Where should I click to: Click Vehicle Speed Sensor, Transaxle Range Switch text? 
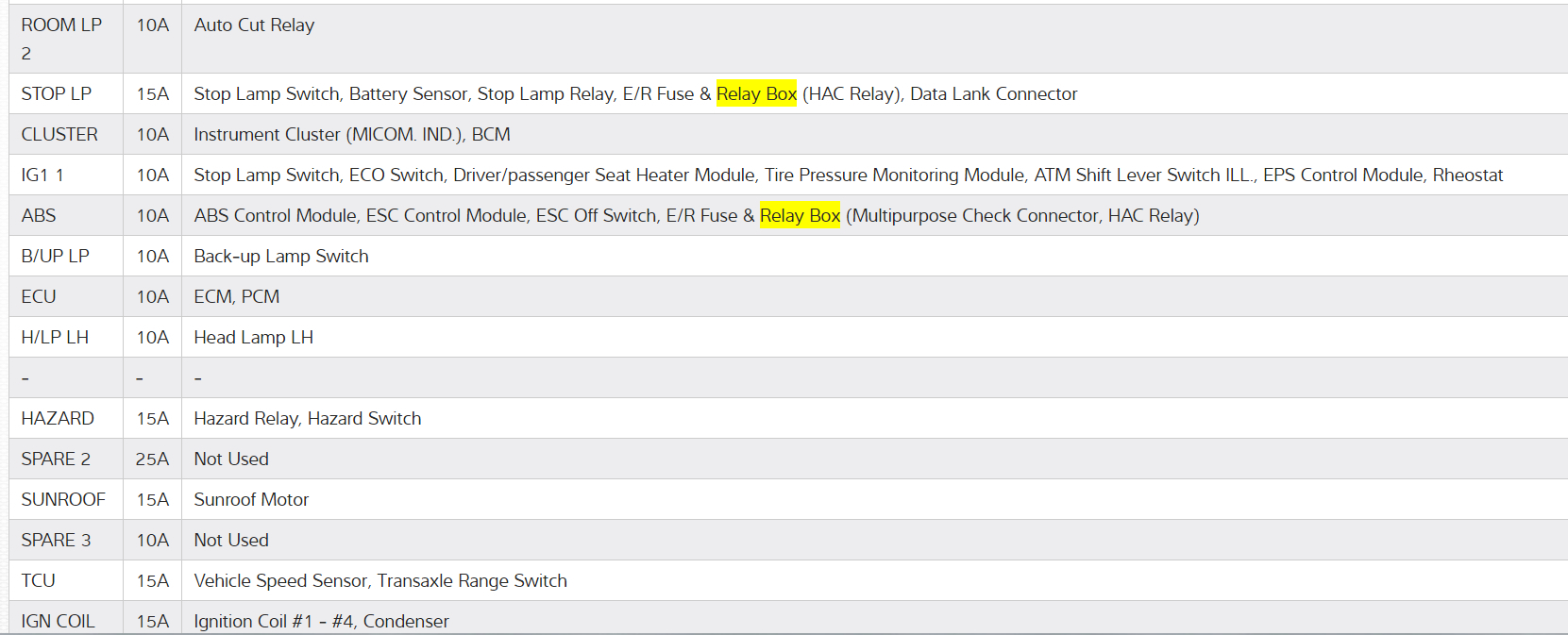click(x=380, y=580)
